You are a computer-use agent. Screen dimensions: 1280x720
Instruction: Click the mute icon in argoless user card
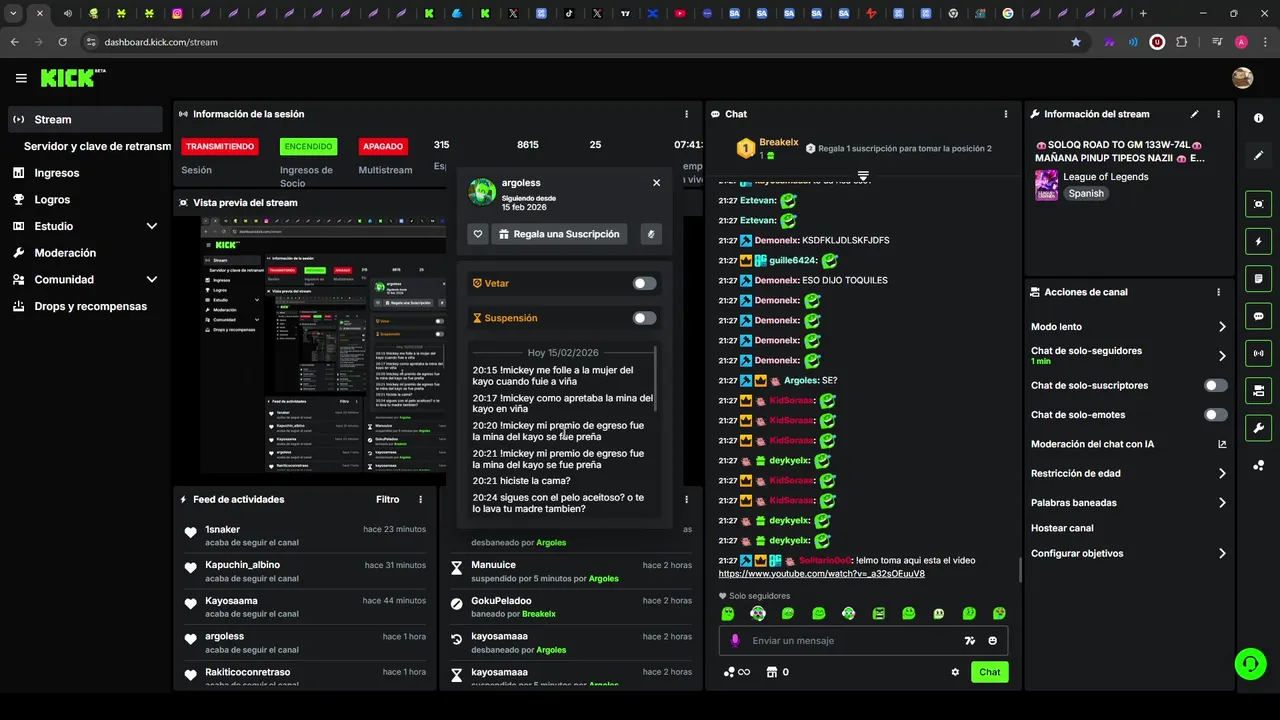pyautogui.click(x=651, y=234)
